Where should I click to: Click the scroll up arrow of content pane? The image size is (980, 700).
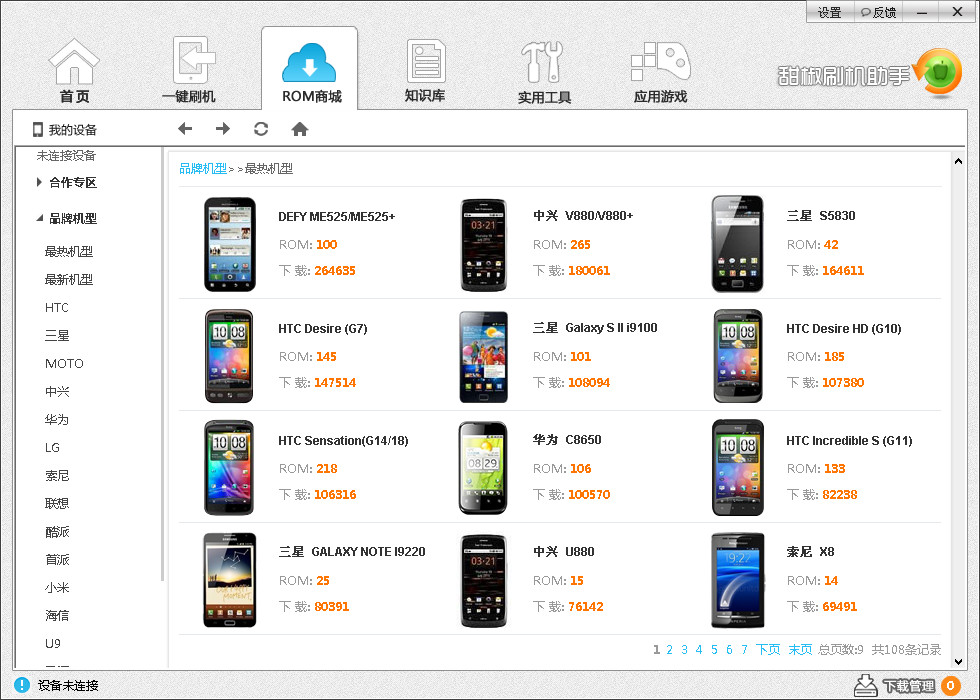[x=958, y=161]
